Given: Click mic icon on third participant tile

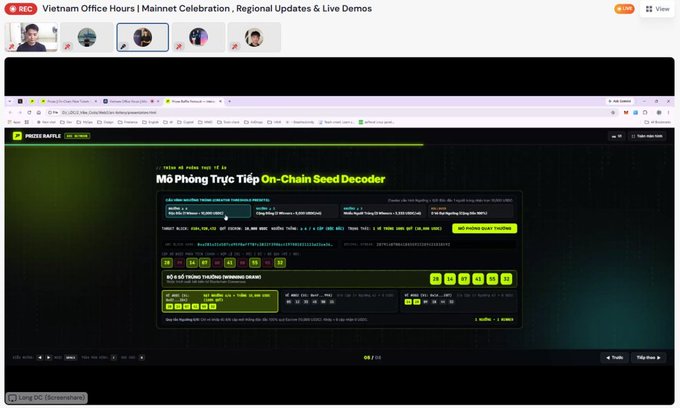Looking at the screenshot, I should (124, 46).
